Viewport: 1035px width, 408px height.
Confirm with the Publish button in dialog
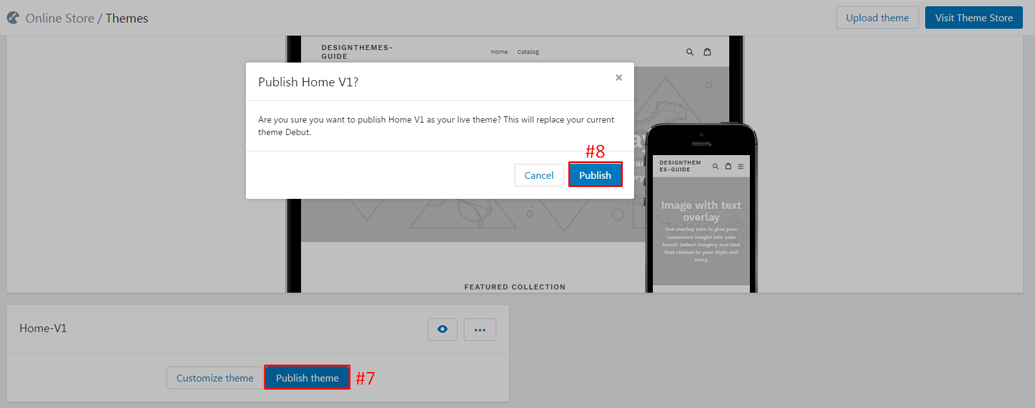[595, 175]
